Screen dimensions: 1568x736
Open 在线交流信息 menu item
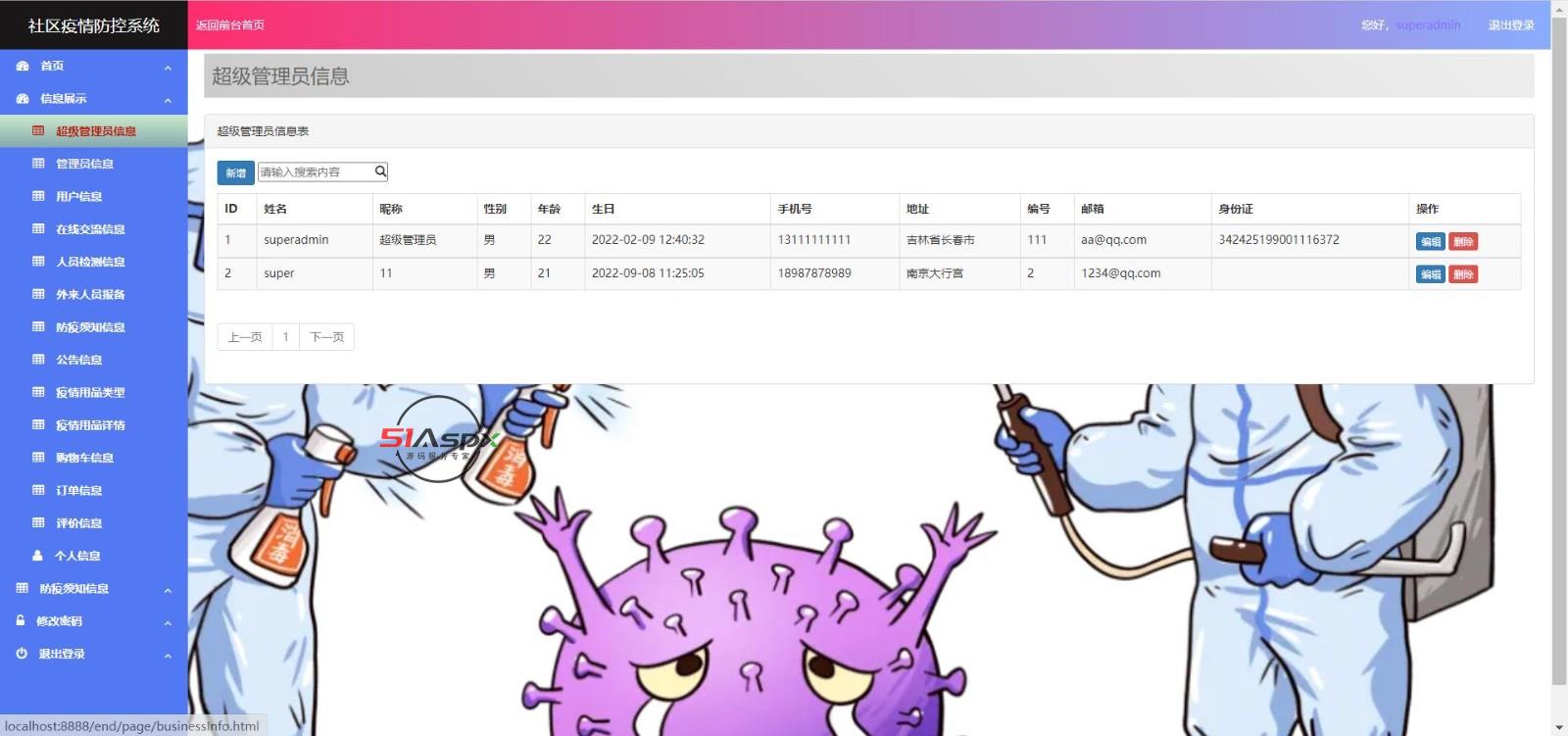(94, 228)
